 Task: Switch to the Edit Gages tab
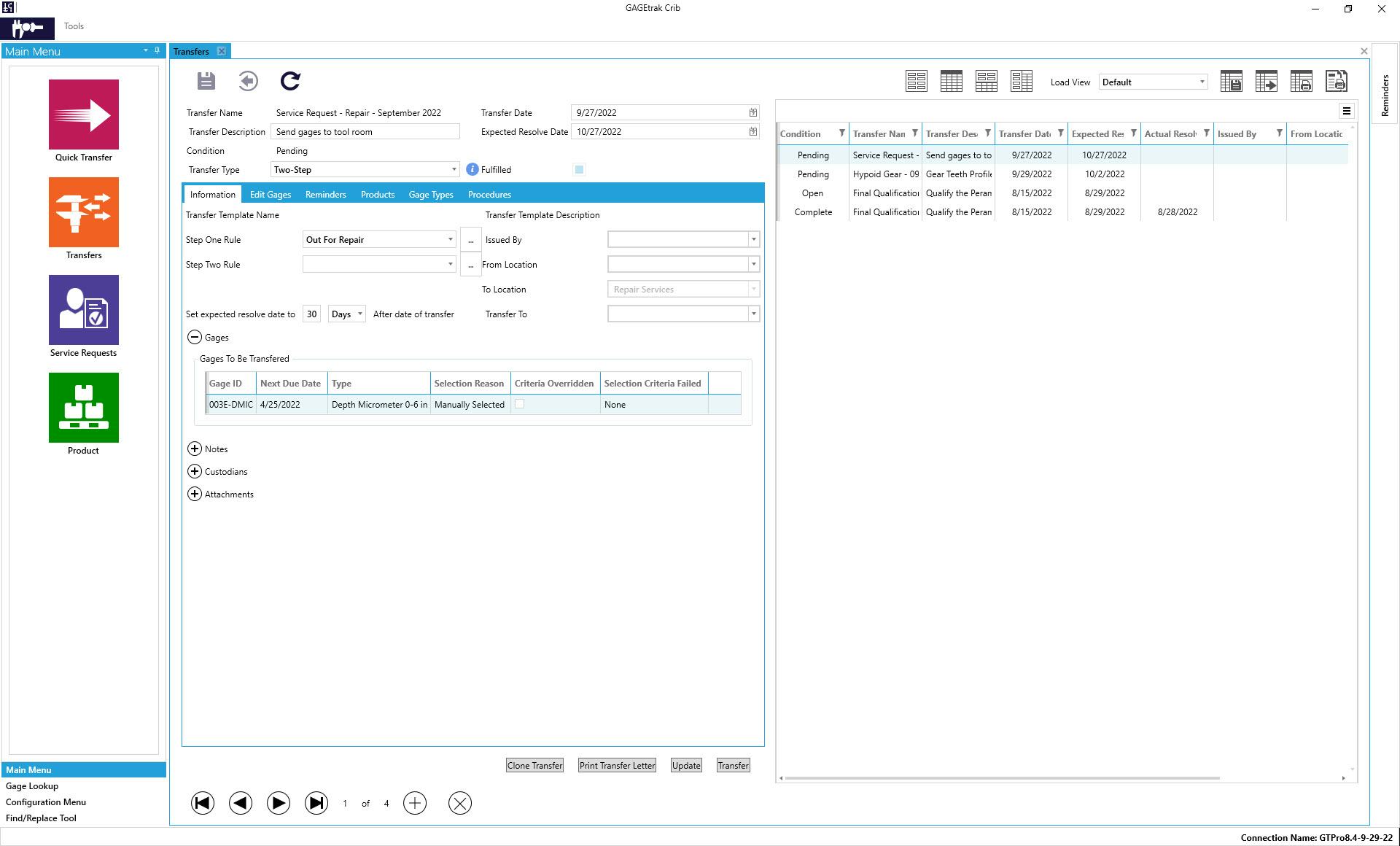[270, 195]
